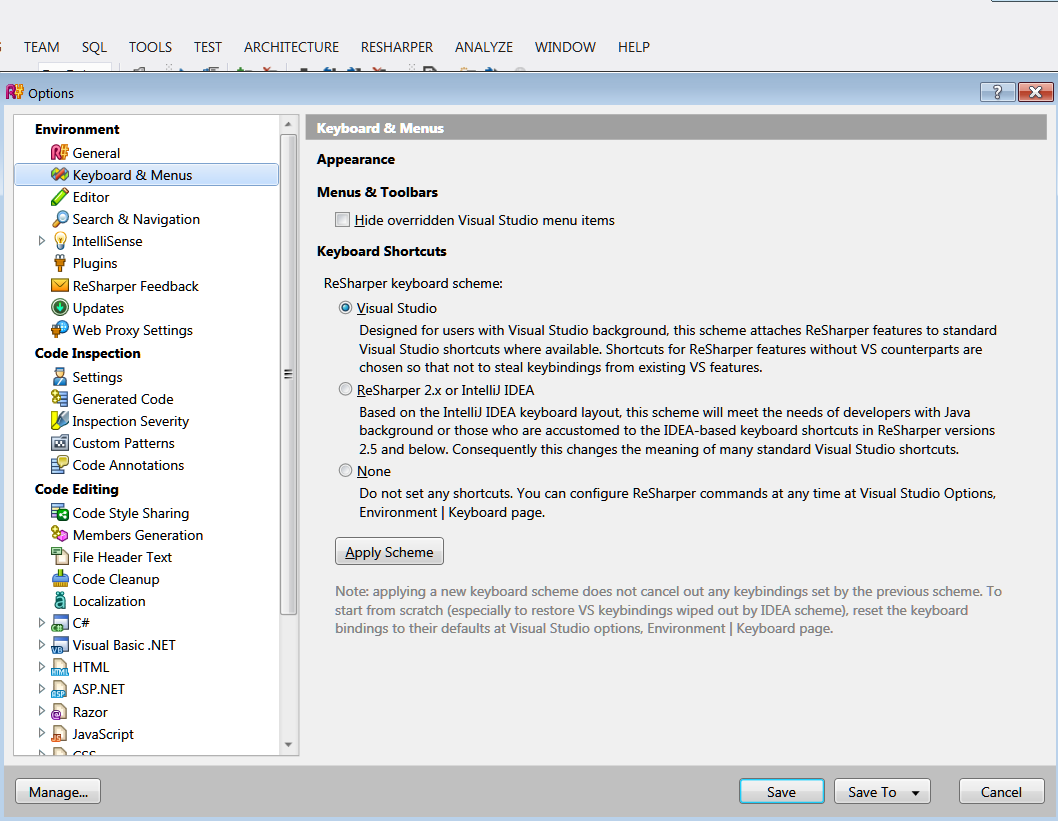Click the Manage... button

pos(58,792)
